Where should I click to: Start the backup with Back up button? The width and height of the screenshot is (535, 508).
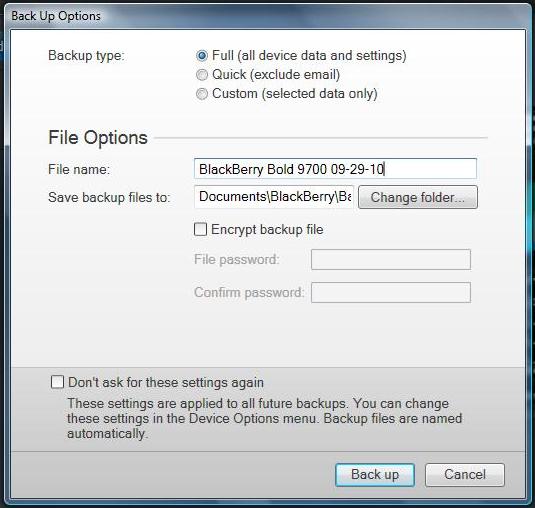[x=375, y=475]
